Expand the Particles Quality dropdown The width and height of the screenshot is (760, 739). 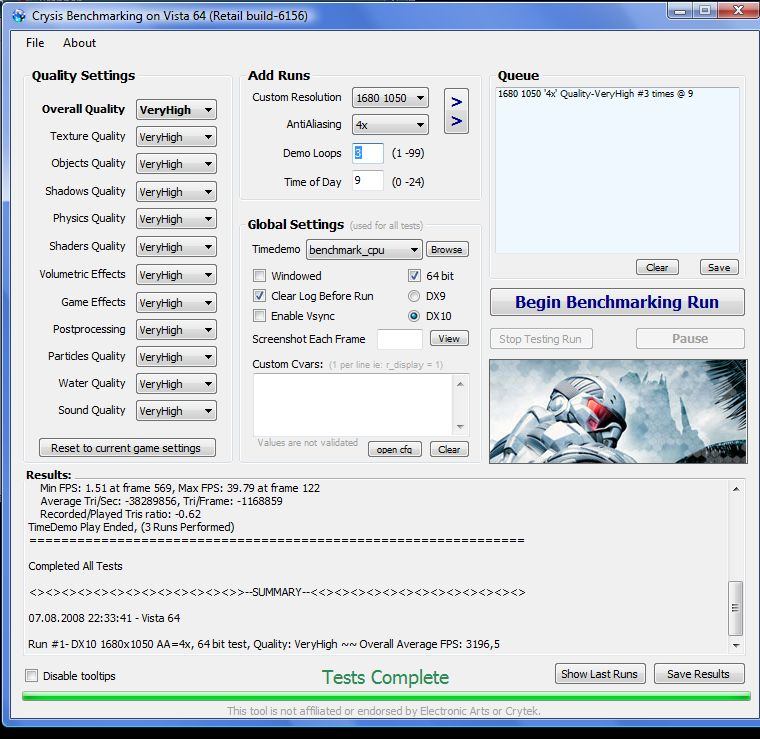coord(176,357)
